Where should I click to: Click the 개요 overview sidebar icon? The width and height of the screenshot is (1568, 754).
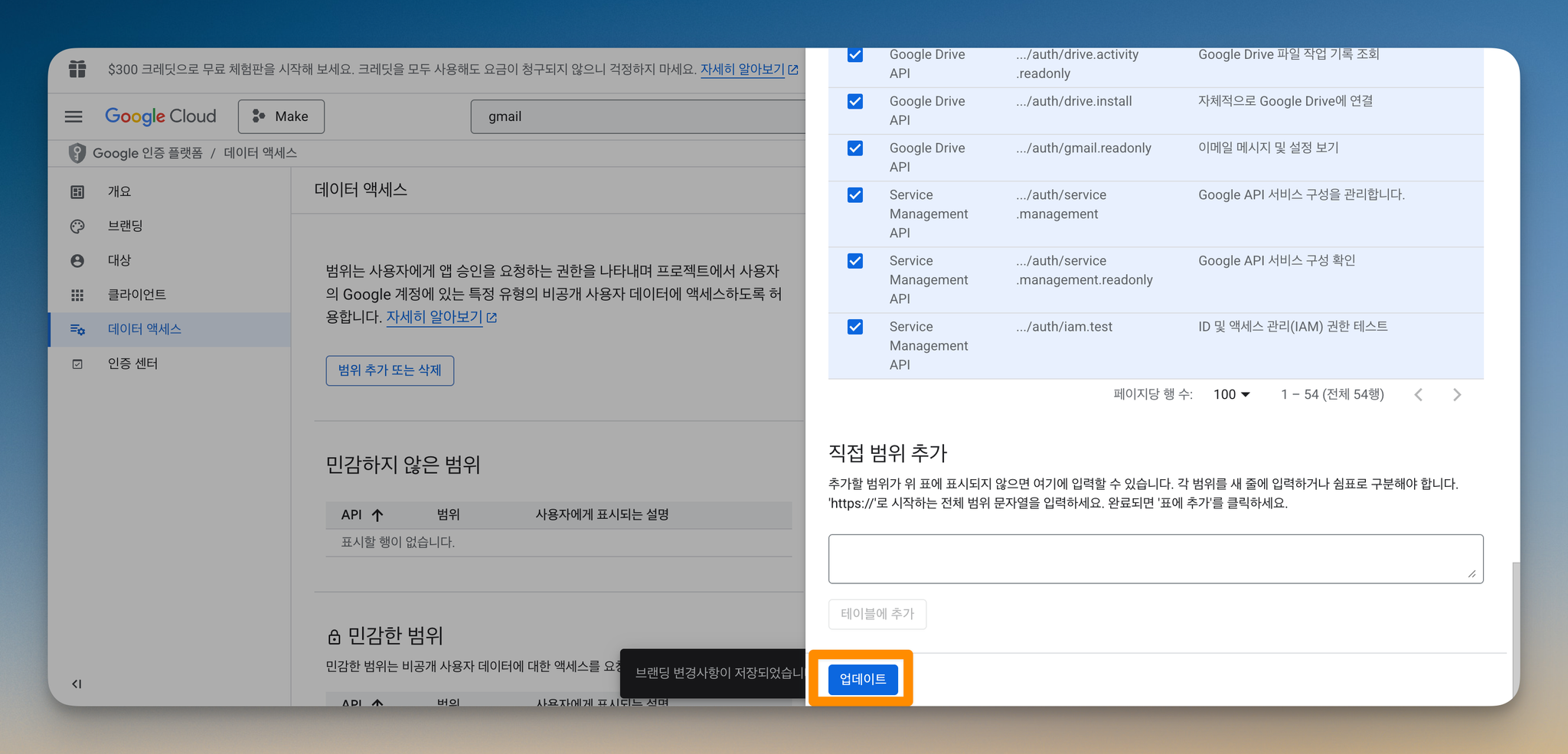(x=77, y=191)
